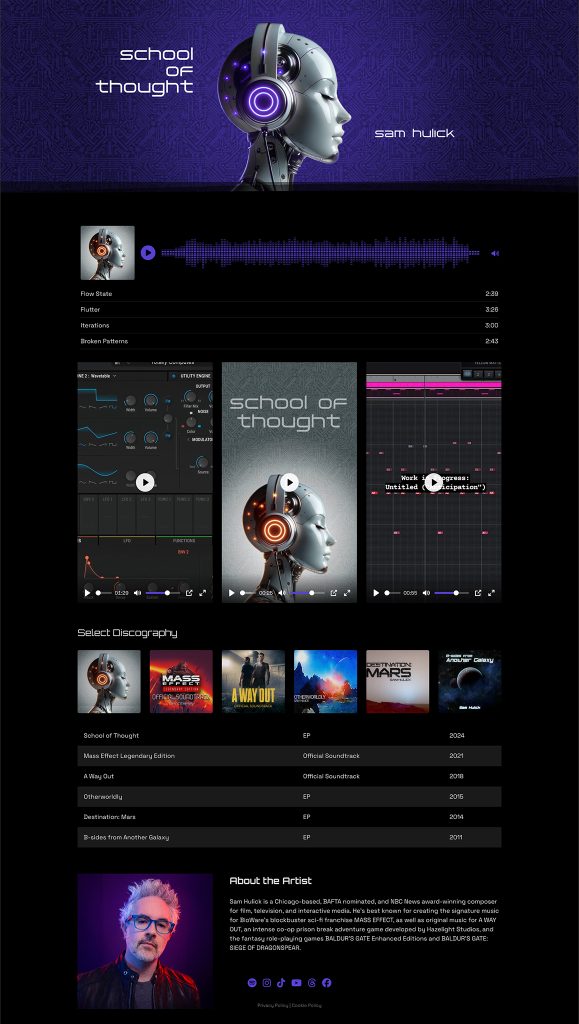579x1024 pixels.
Task: Click the School of Thought table row
Action: tap(289, 735)
